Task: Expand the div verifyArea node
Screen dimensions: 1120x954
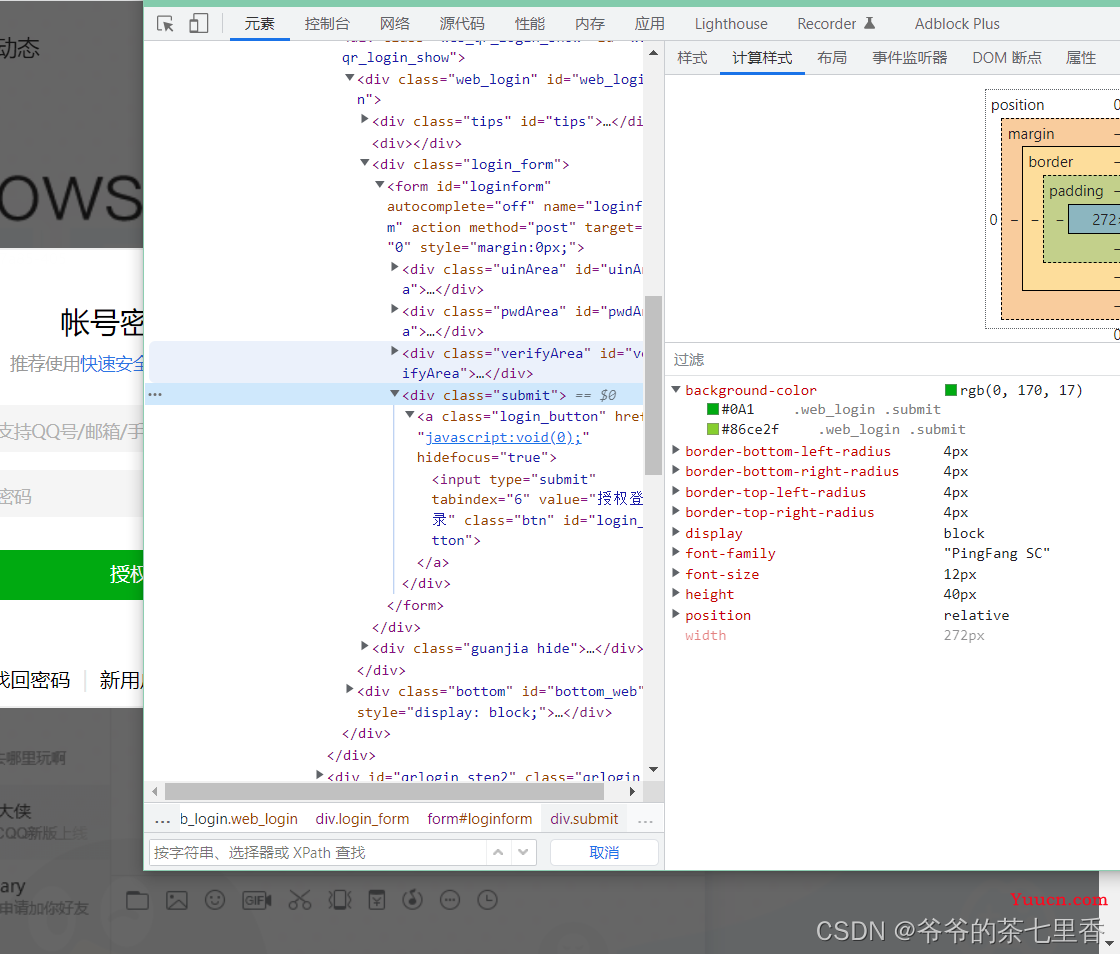Action: [x=394, y=351]
